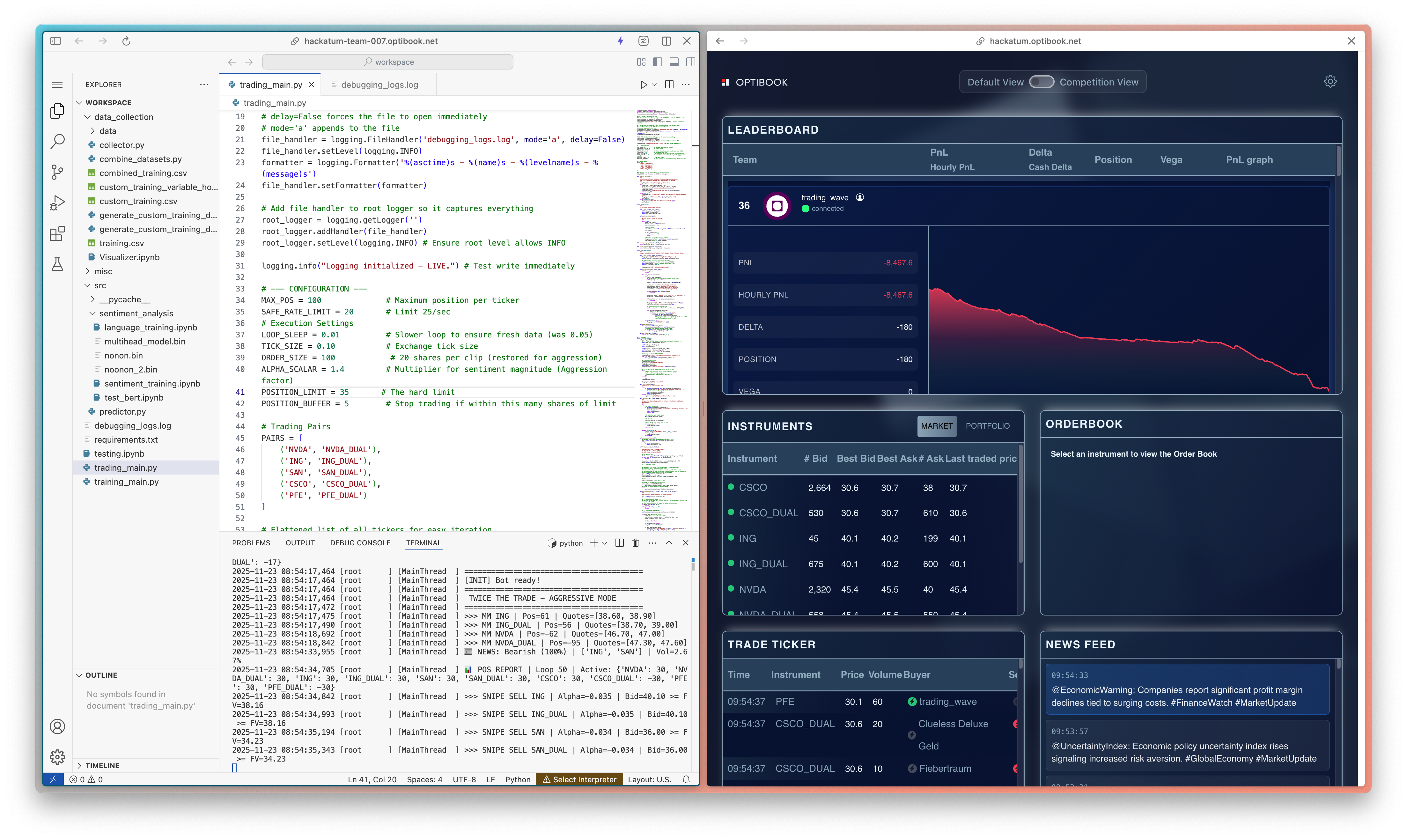This screenshot has height=840, width=1407.
Task: Open the Run and Debug view
Action: click(x=57, y=203)
